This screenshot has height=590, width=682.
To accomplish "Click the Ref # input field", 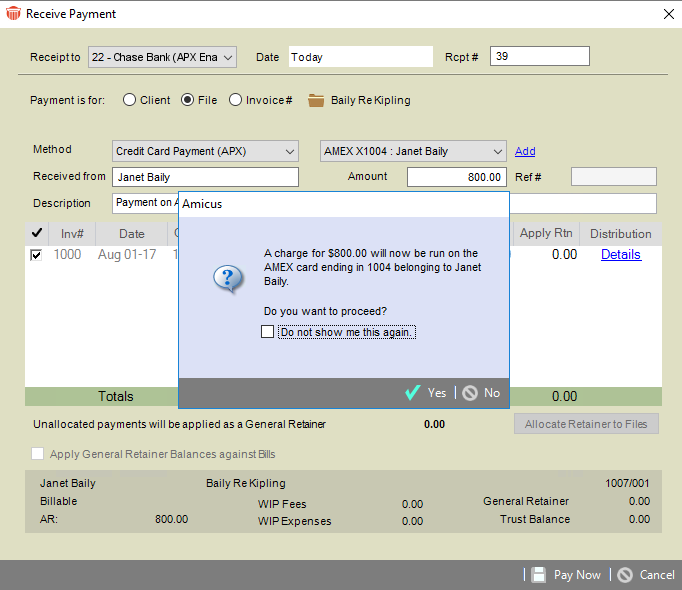I will 614,177.
